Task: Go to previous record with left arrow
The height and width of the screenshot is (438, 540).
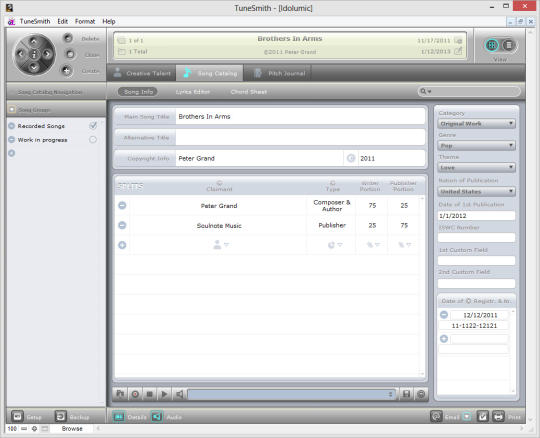Action: pos(21,54)
